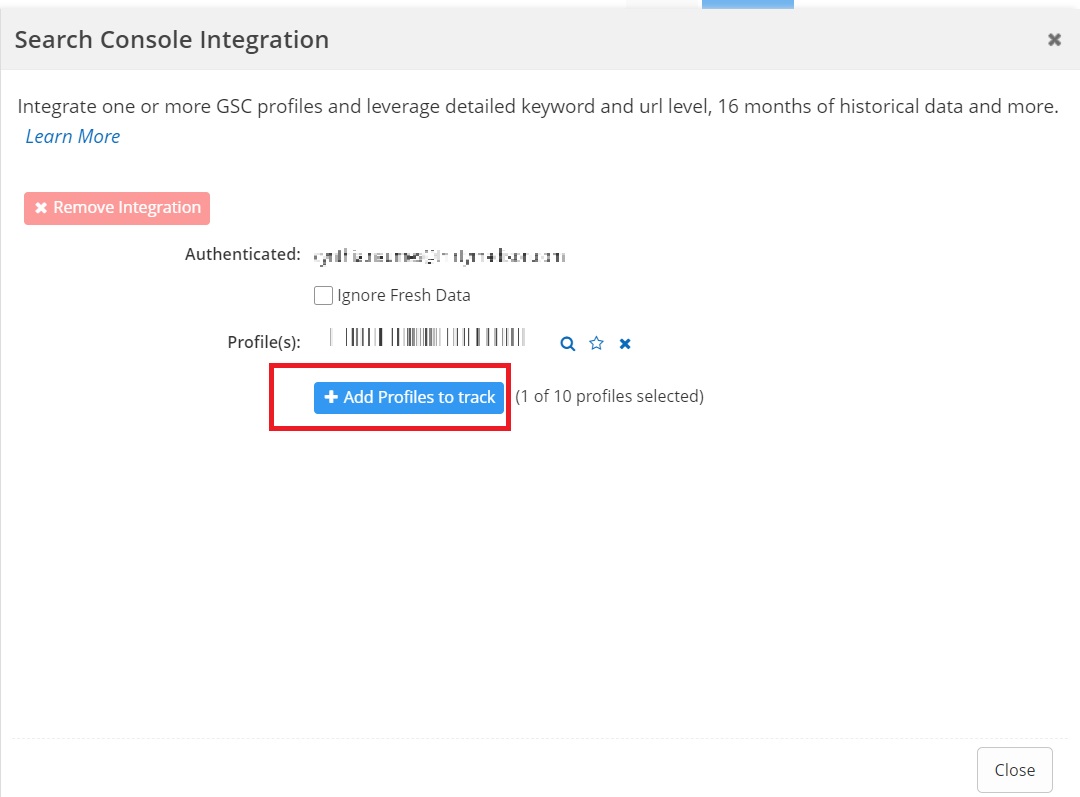Close the dialog using the top-right X
The height and width of the screenshot is (797, 1080).
[x=1054, y=40]
